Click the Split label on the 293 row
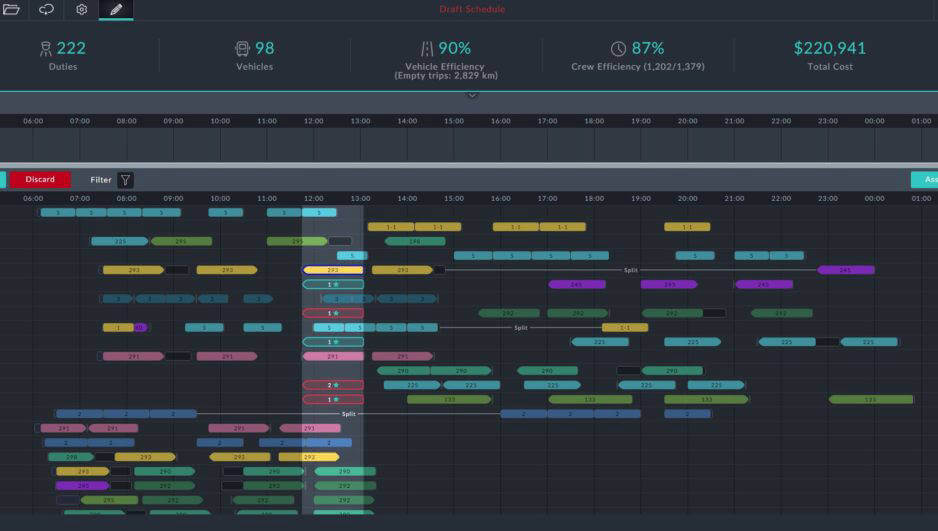The image size is (938, 531). (631, 270)
